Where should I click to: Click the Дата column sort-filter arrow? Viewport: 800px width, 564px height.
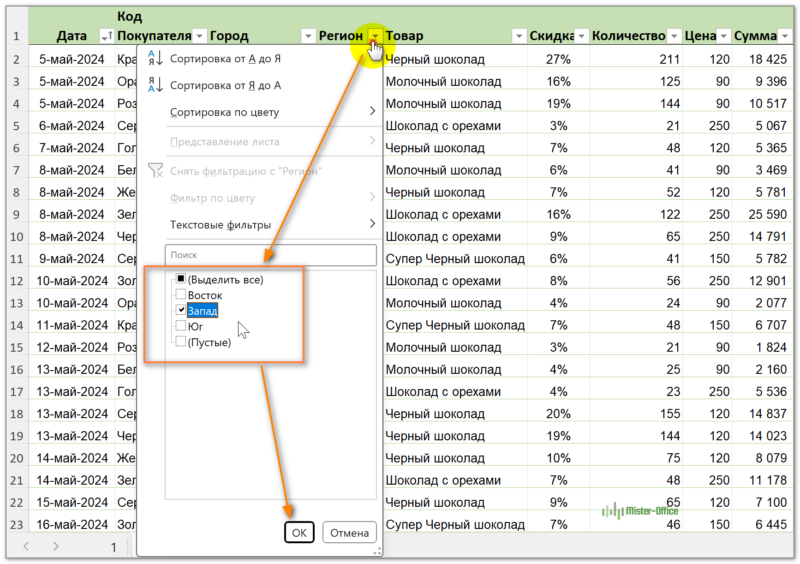click(106, 37)
